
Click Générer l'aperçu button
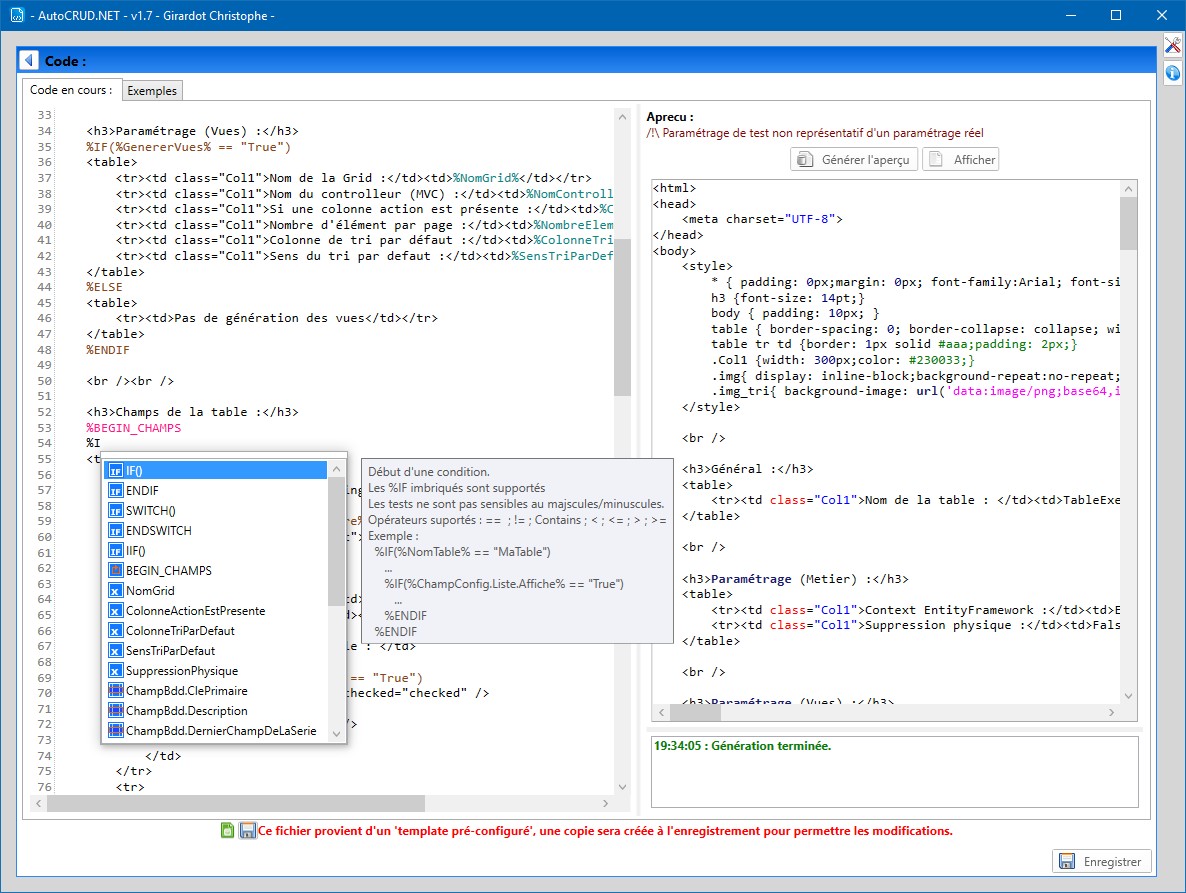(855, 160)
